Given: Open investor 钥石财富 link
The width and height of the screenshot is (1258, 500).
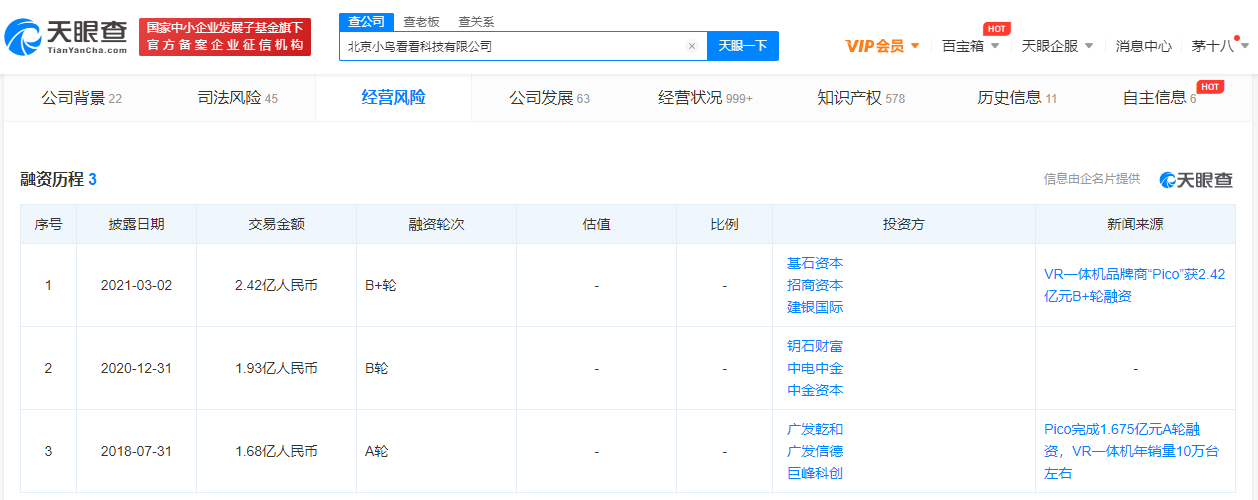Looking at the screenshot, I should coord(815,347).
